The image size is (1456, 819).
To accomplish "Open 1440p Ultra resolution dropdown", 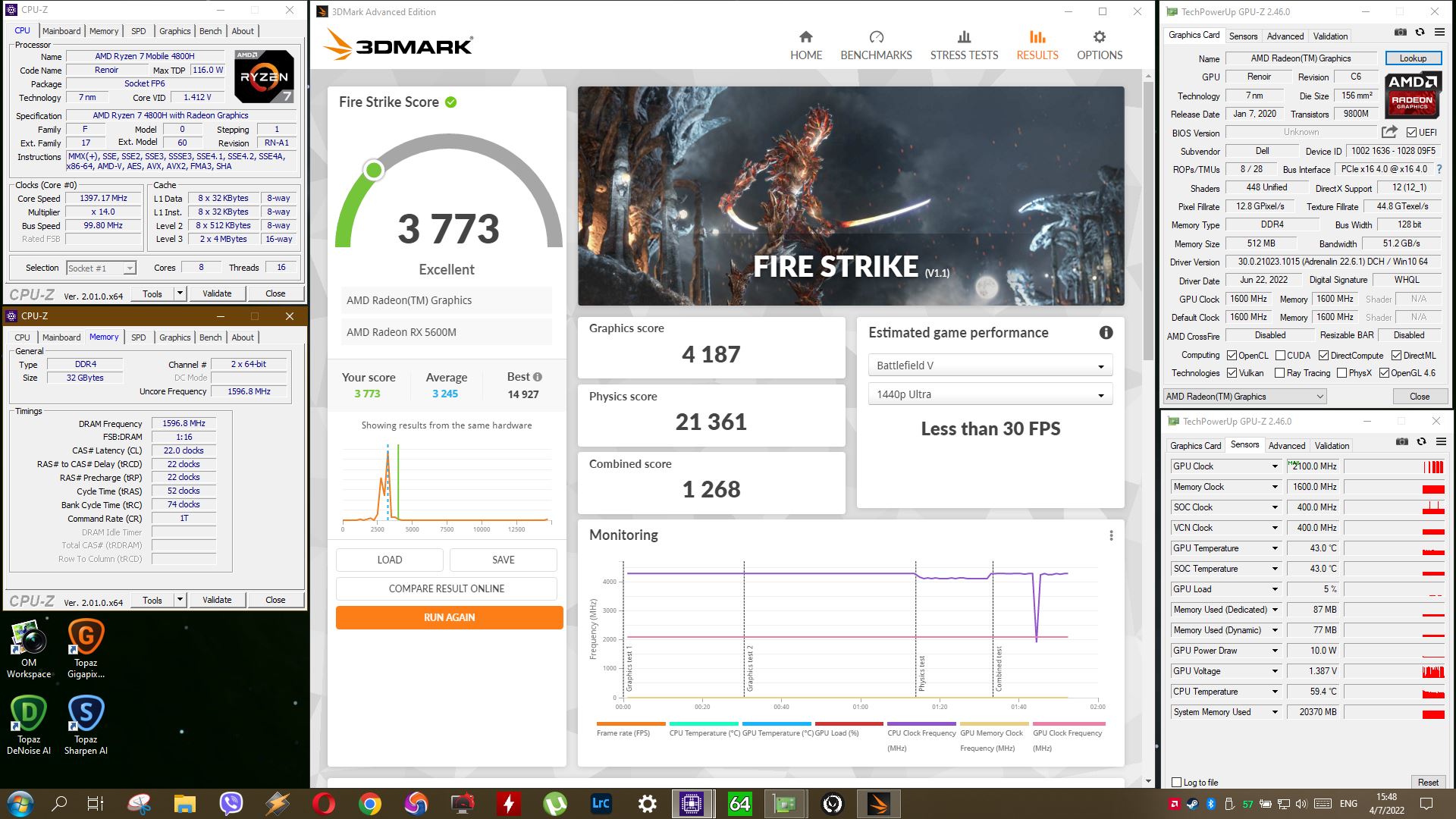I will [990, 394].
